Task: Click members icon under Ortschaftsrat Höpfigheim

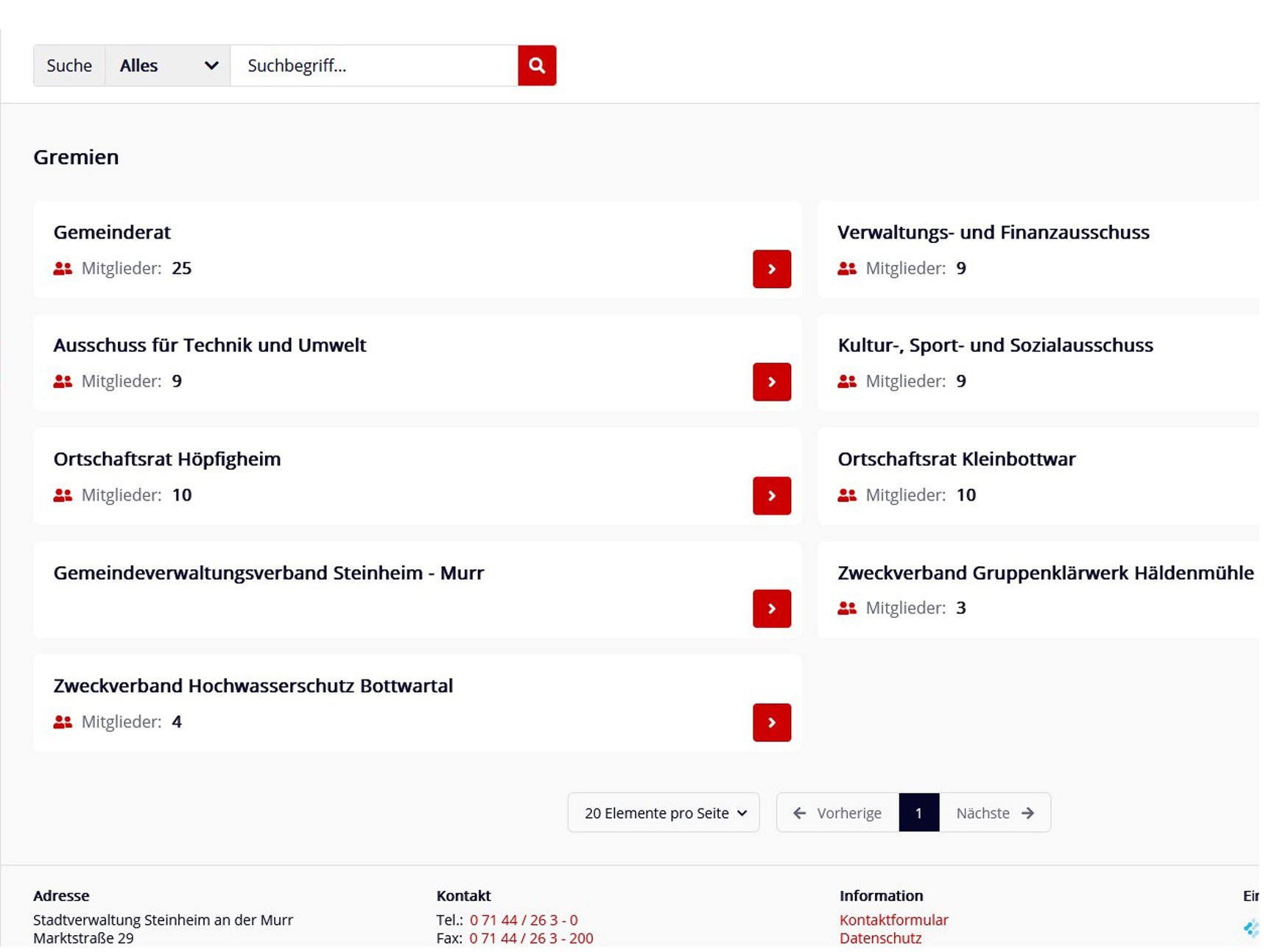Action: pyautogui.click(x=63, y=496)
